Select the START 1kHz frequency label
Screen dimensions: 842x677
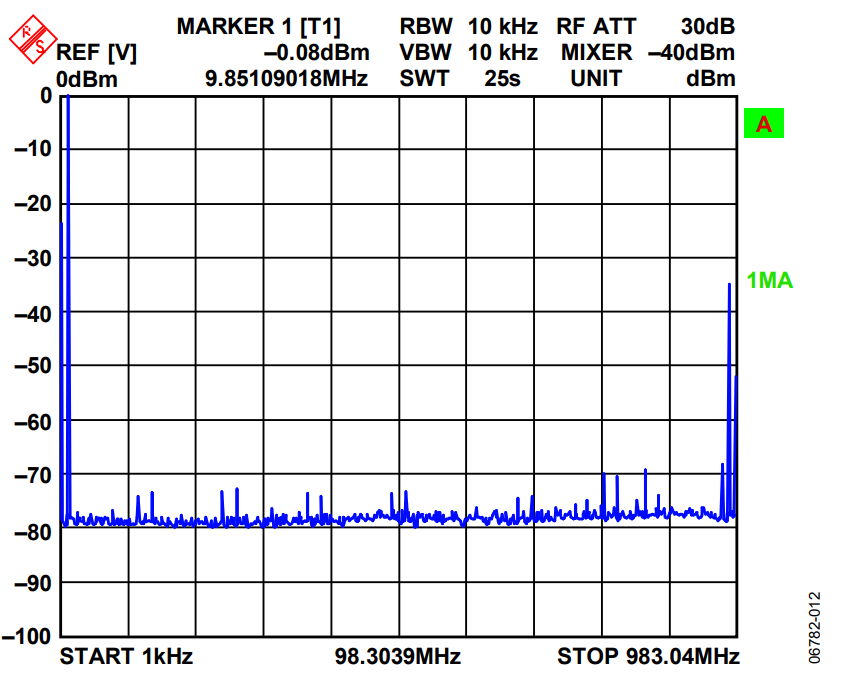click(x=126, y=657)
